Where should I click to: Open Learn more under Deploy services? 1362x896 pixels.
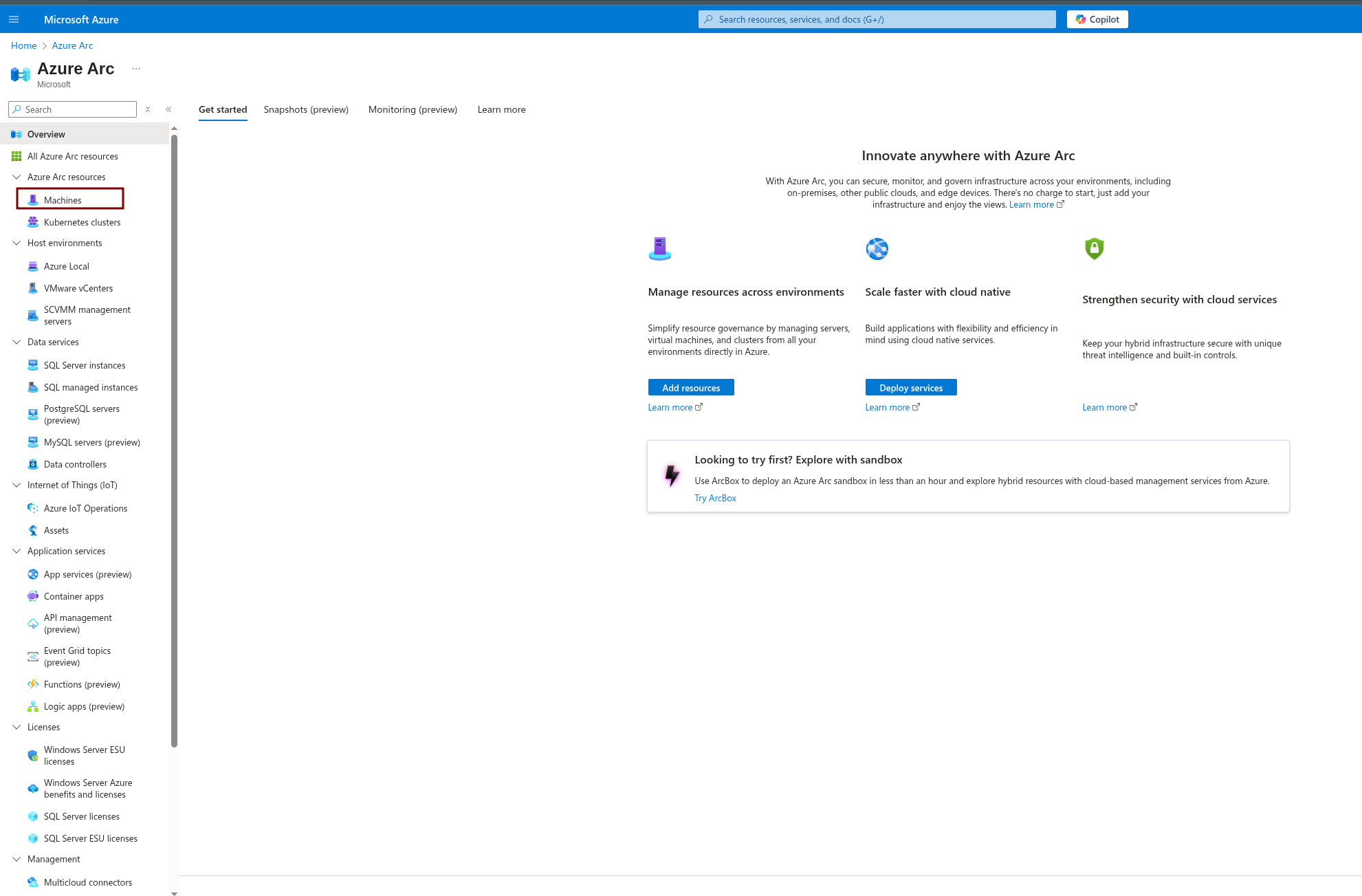coord(892,407)
